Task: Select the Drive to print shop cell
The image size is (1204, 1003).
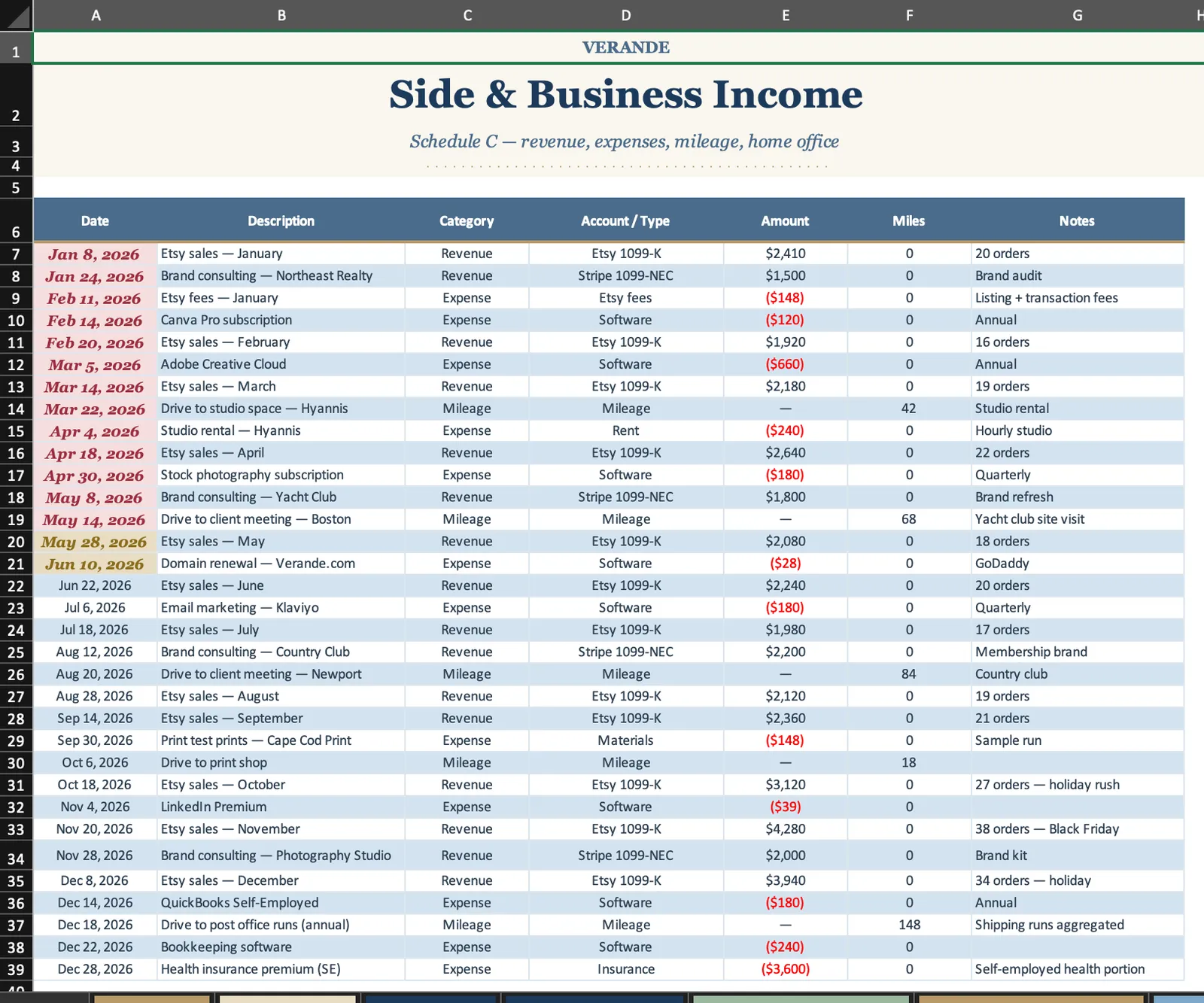Action: 281,763
